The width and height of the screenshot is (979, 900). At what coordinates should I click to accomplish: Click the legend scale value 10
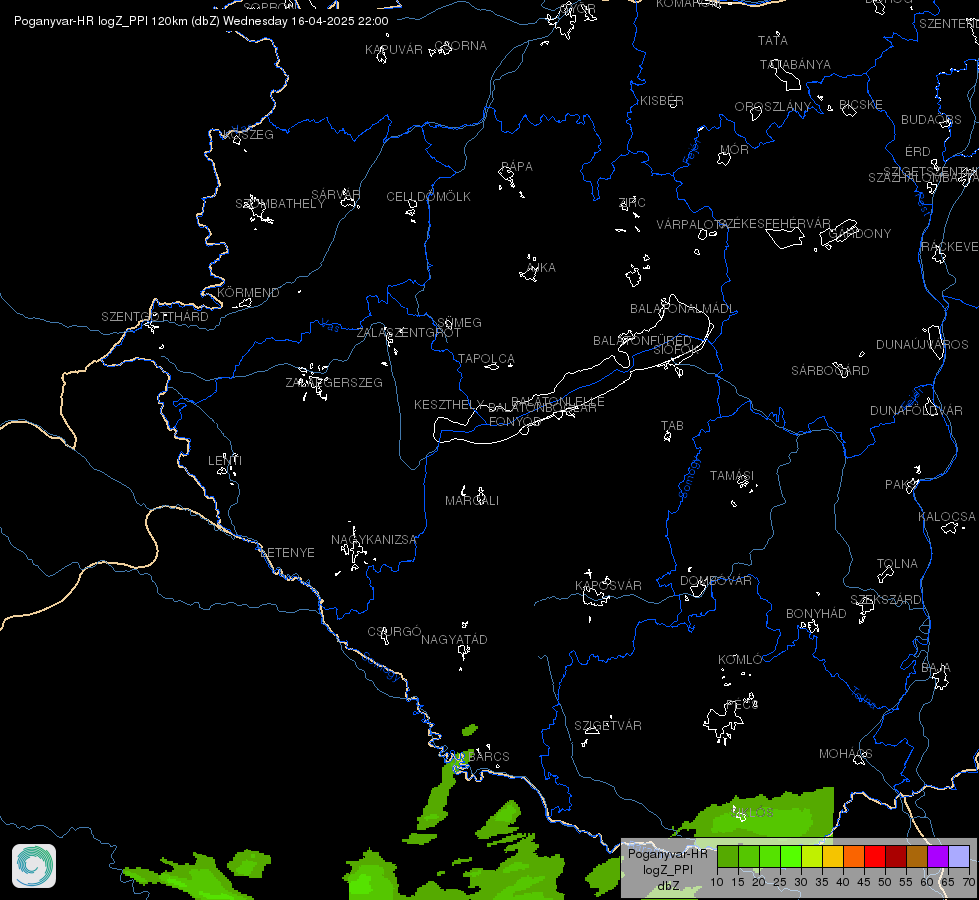tap(717, 882)
